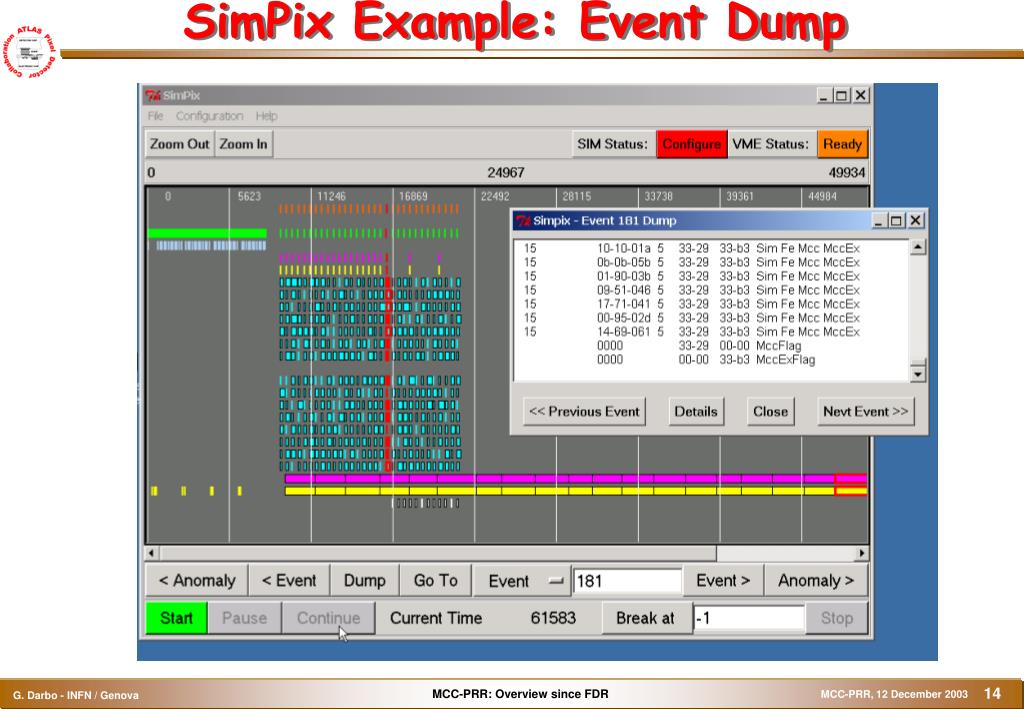
Task: Select dump row 01-90-03b
Action: pyautogui.click(x=692, y=276)
